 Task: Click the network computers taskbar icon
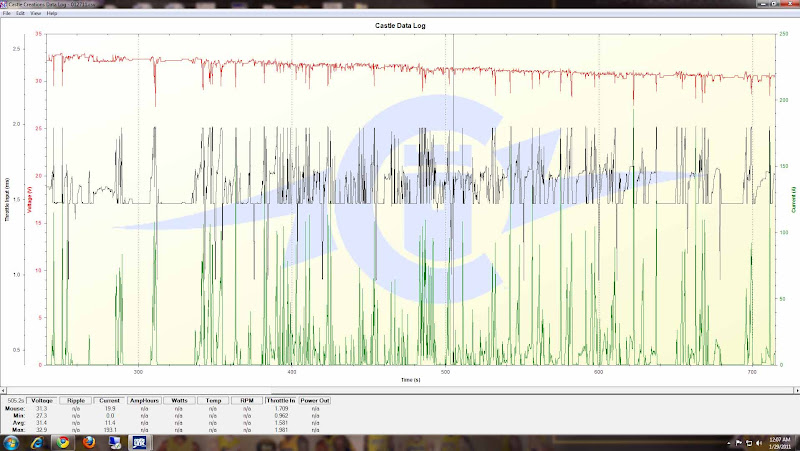pyautogui.click(x=113, y=441)
